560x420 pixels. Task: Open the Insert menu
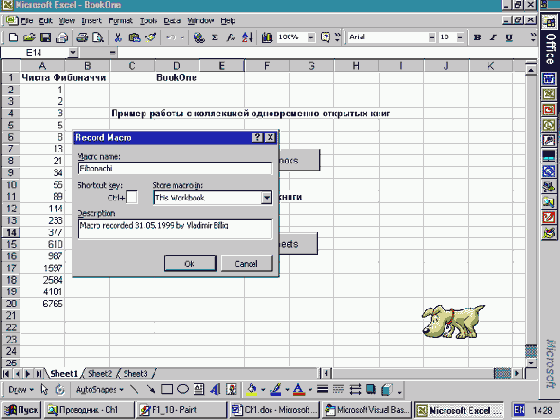pos(91,21)
